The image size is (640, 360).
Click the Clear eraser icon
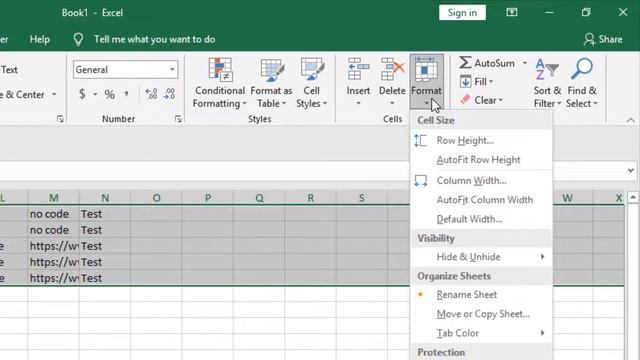click(x=465, y=100)
